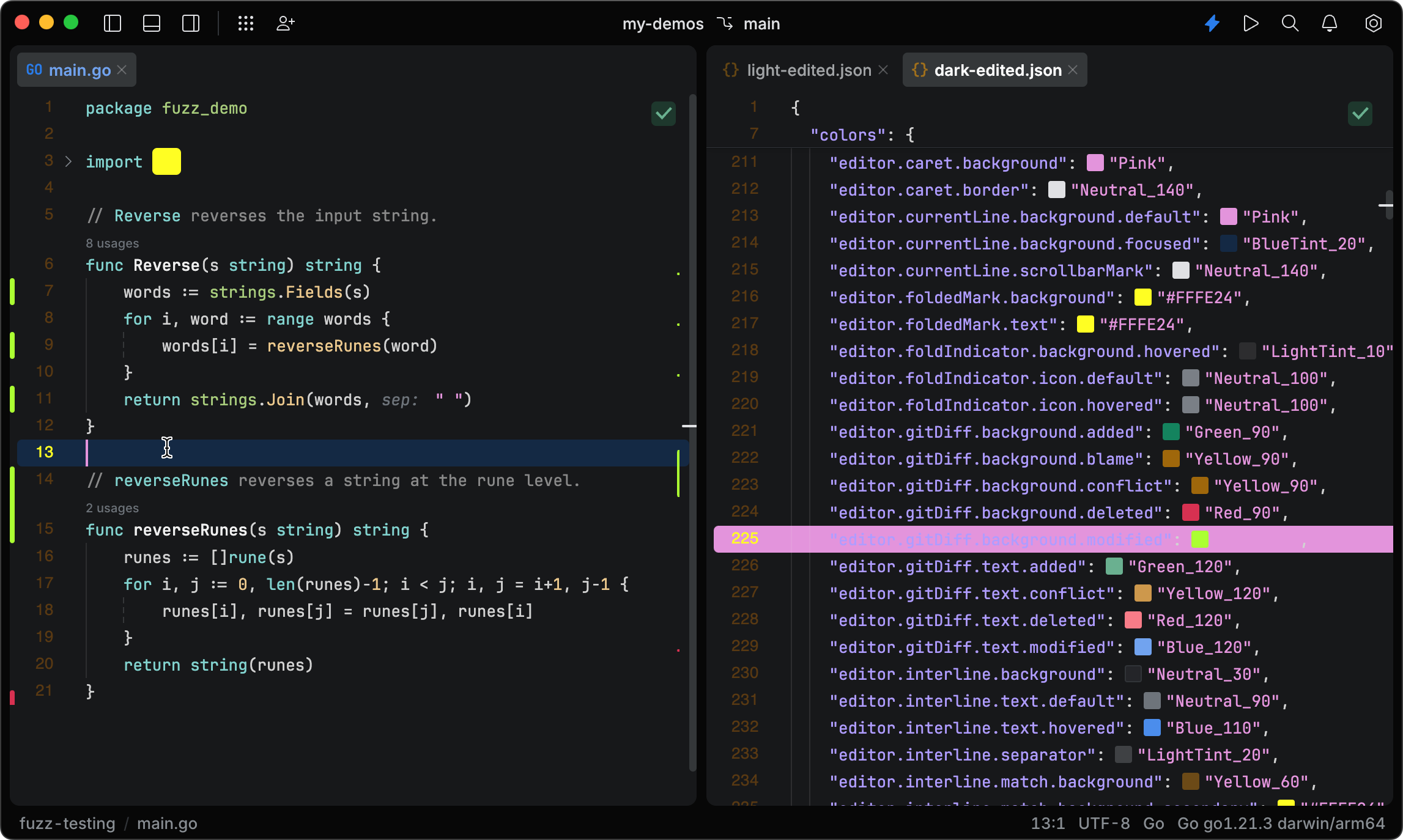Run the project with the play icon
This screenshot has height=840, width=1403.
tap(1251, 23)
